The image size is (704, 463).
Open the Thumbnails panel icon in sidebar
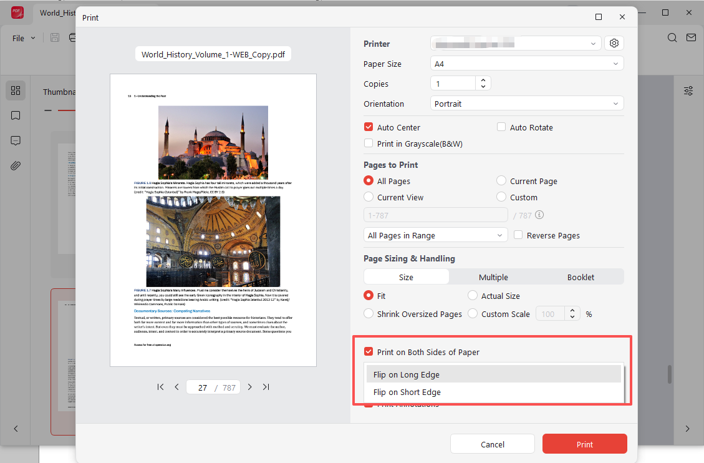pos(15,90)
